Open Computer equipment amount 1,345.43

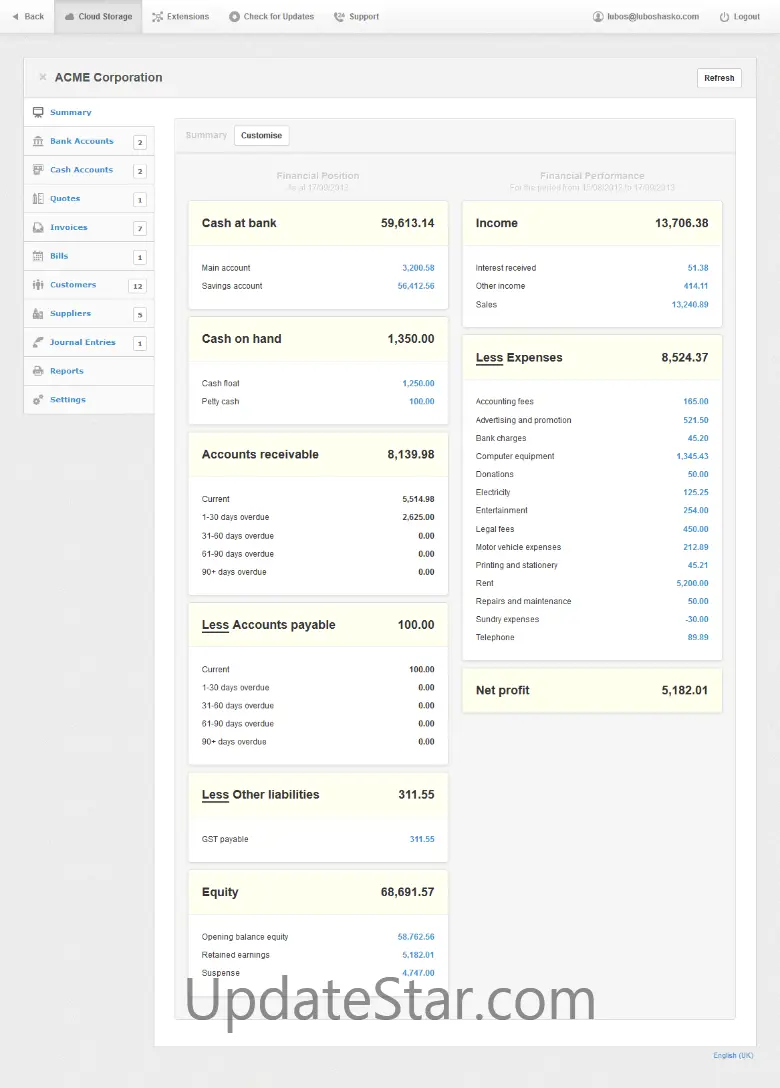pos(693,456)
